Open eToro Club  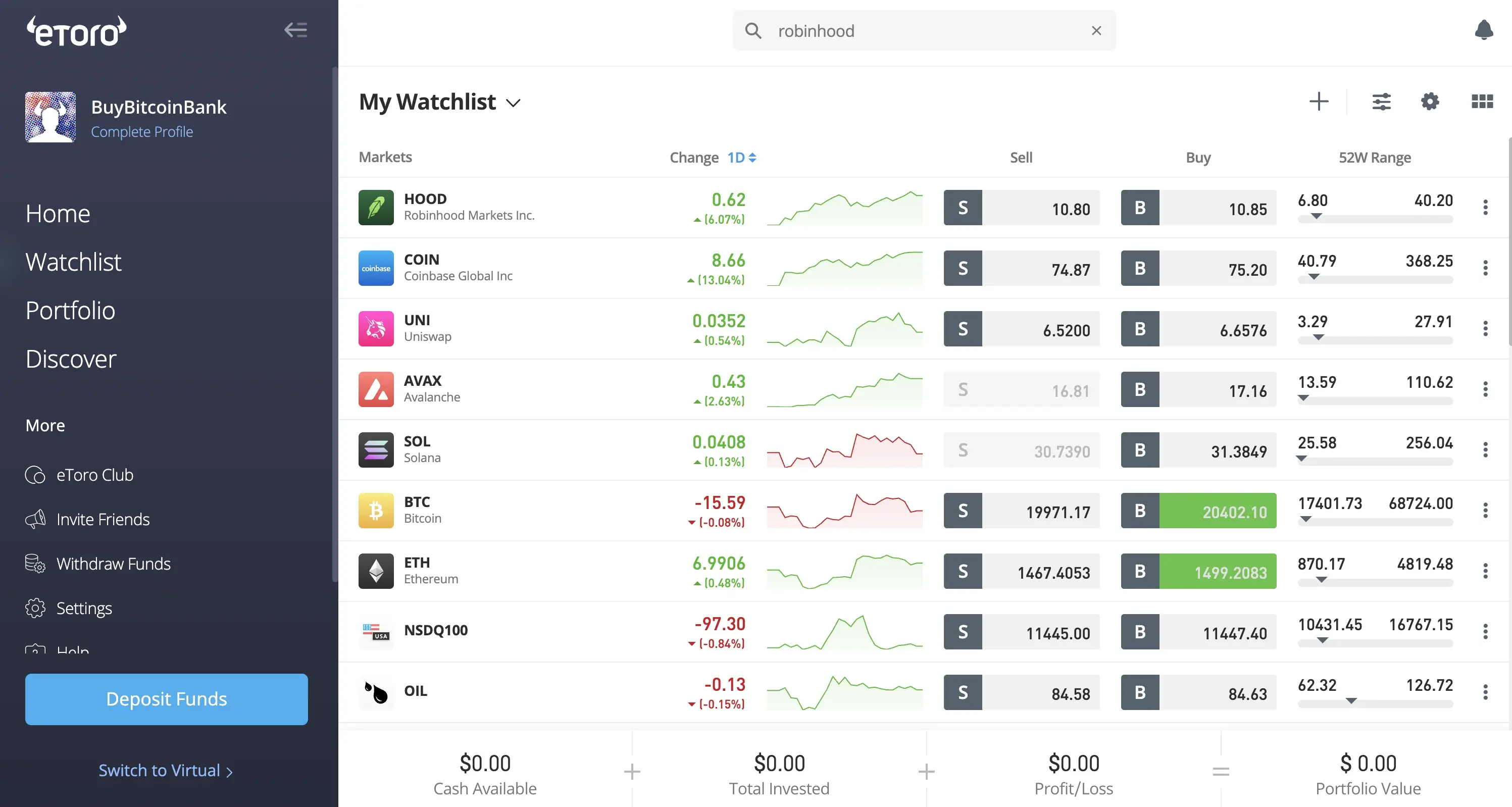pyautogui.click(x=79, y=475)
